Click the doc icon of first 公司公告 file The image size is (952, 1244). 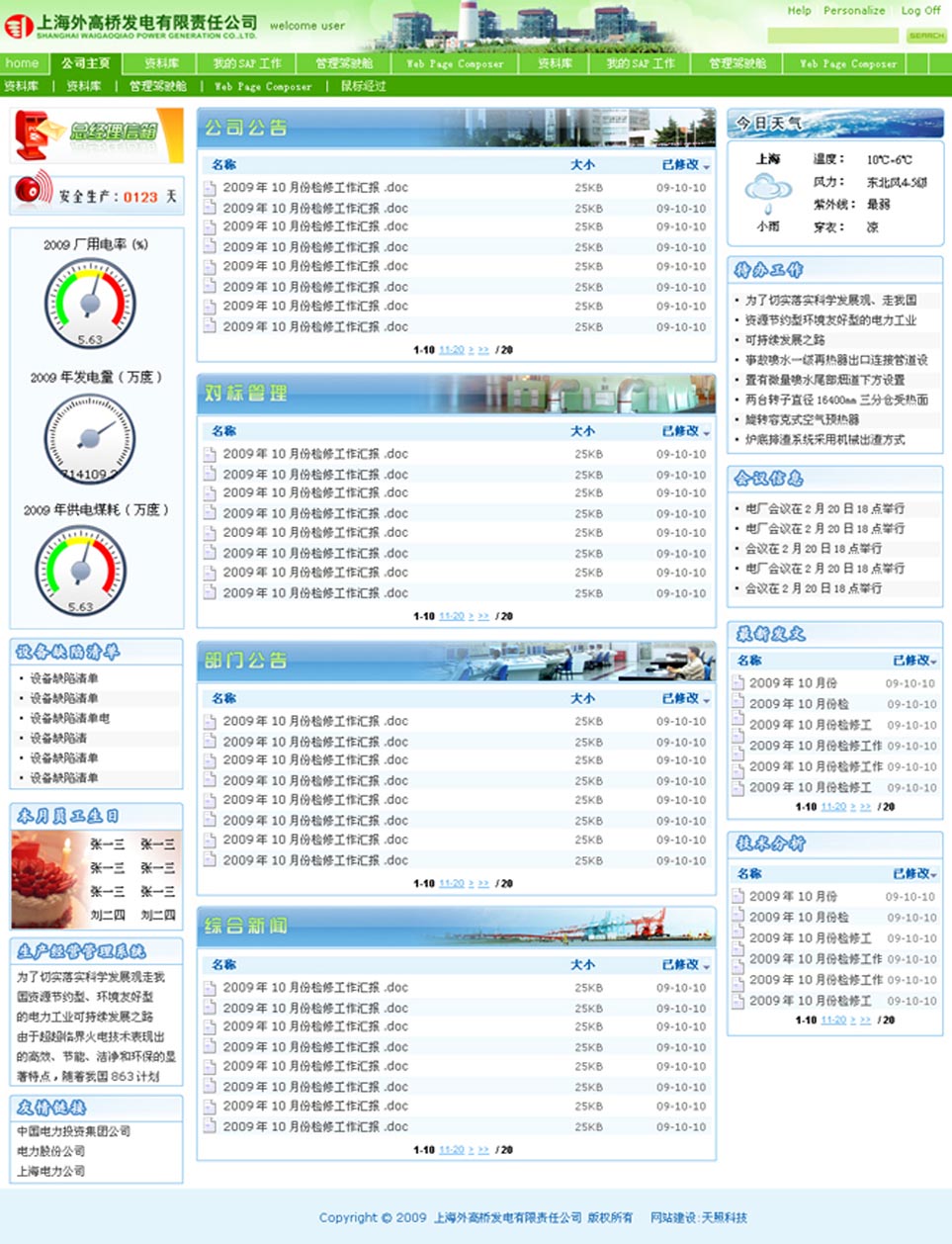pos(210,188)
